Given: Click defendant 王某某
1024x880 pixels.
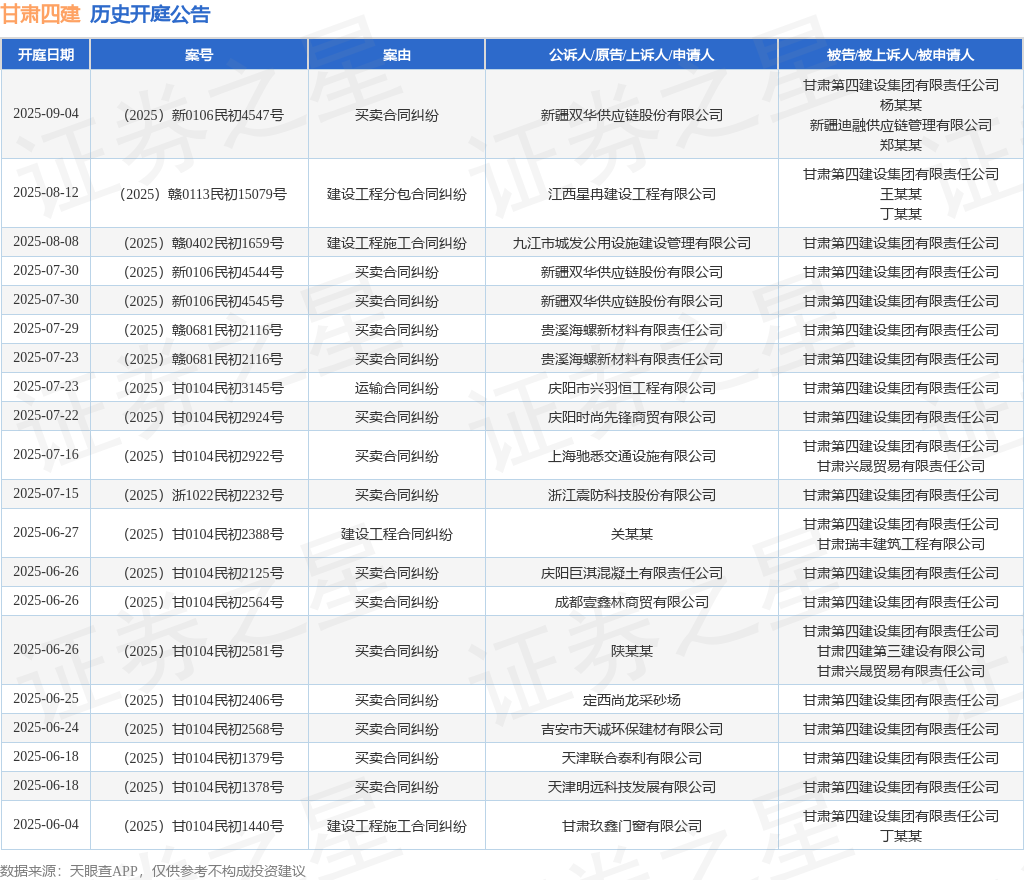Looking at the screenshot, I should pos(901,195).
